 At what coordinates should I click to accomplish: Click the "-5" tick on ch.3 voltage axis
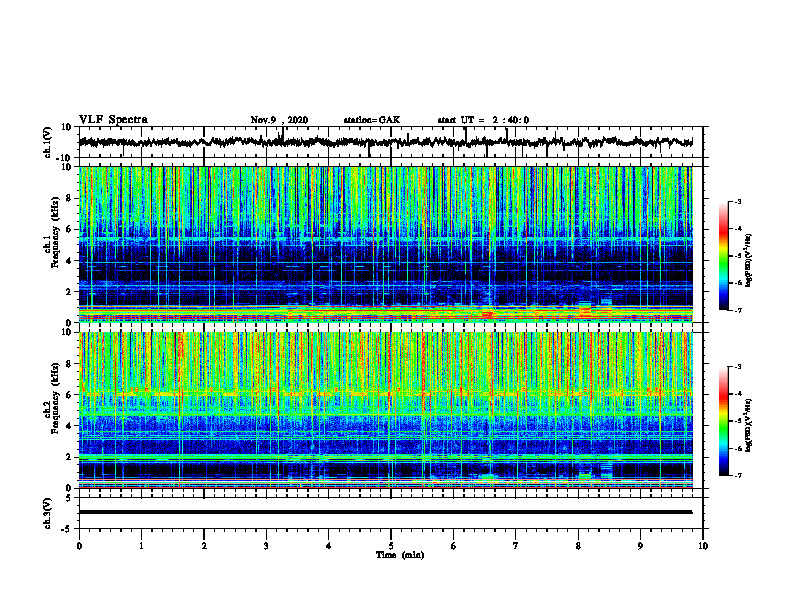coord(67,529)
